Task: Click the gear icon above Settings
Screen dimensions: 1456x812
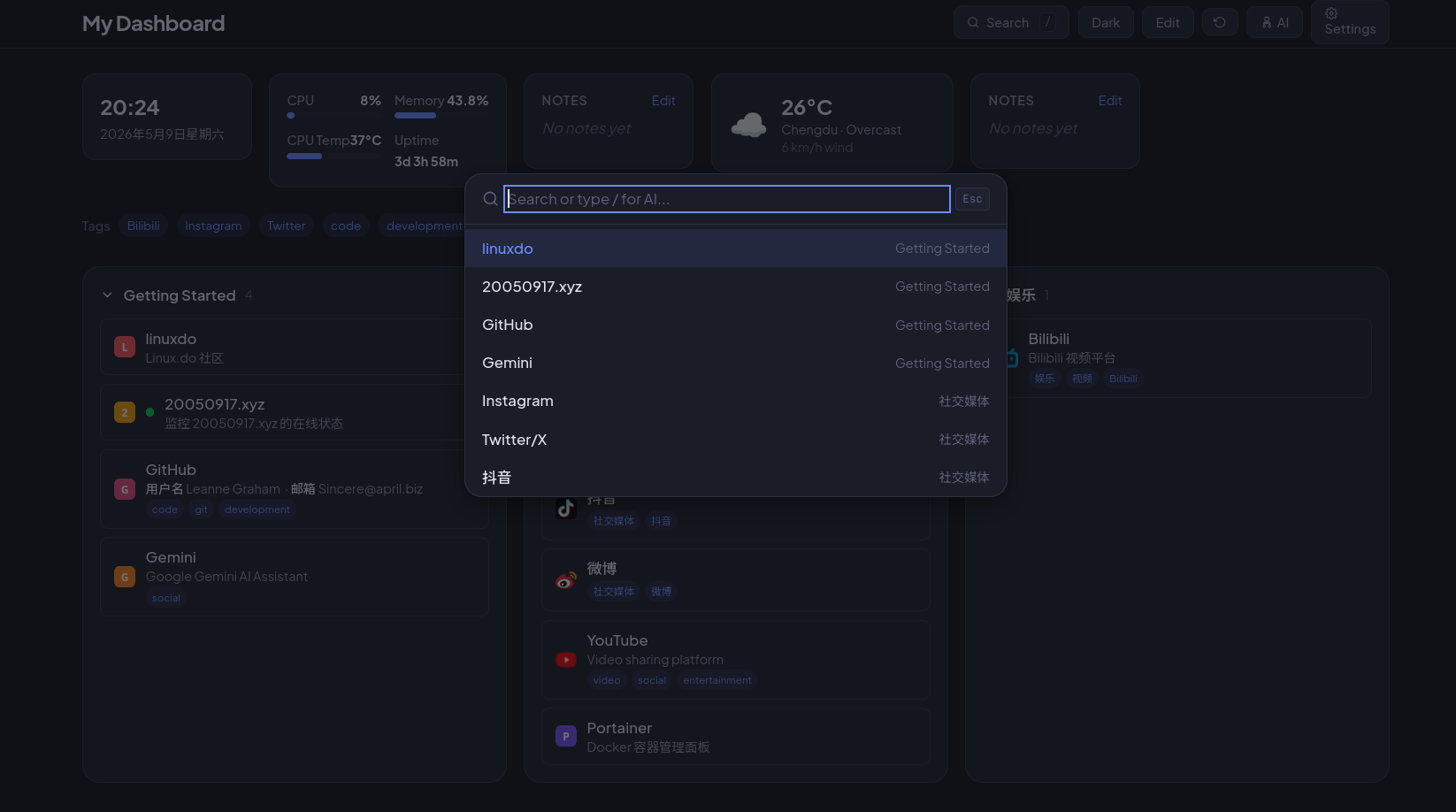Action: (x=1331, y=13)
